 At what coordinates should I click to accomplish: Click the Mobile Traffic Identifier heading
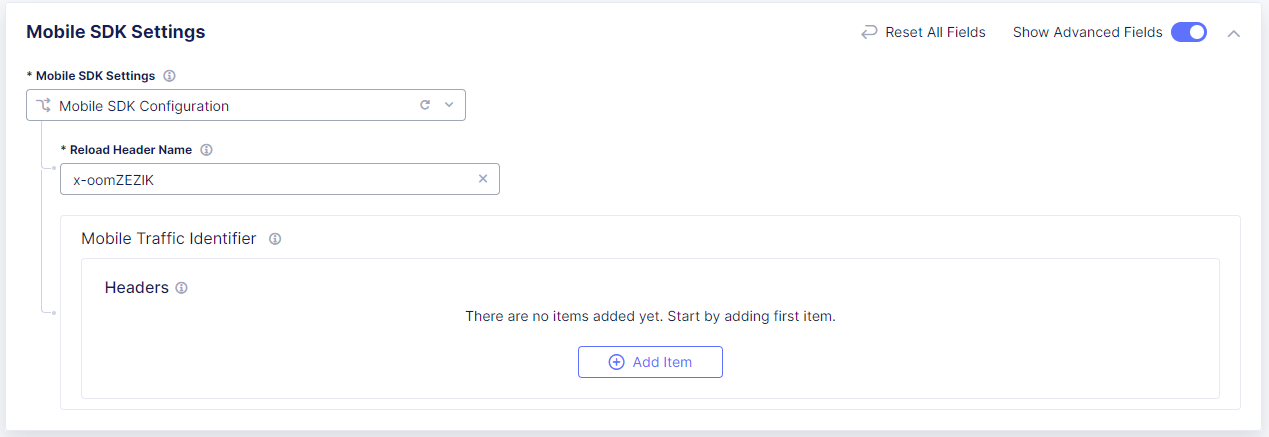169,239
